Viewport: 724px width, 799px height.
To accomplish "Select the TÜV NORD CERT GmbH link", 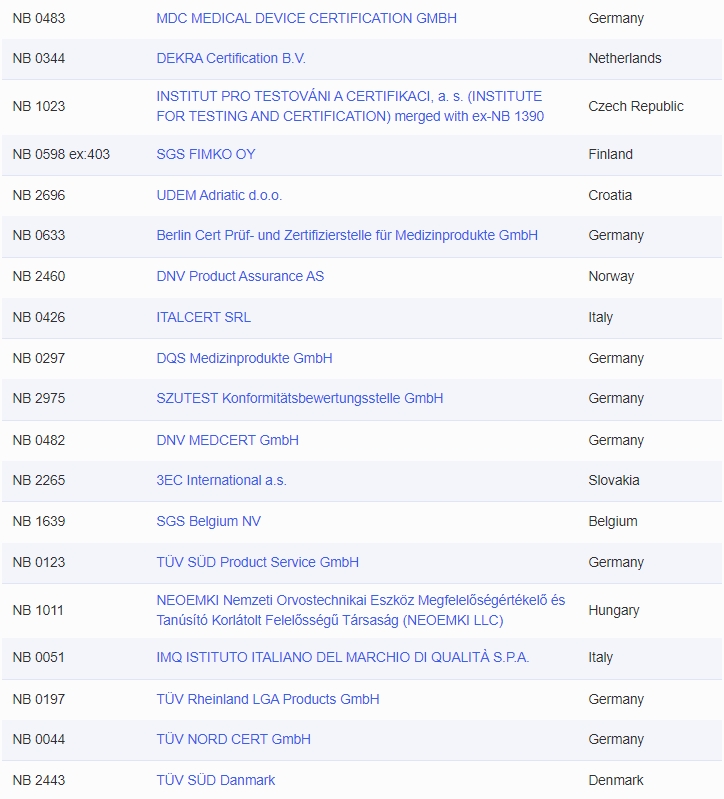I will 233,739.
